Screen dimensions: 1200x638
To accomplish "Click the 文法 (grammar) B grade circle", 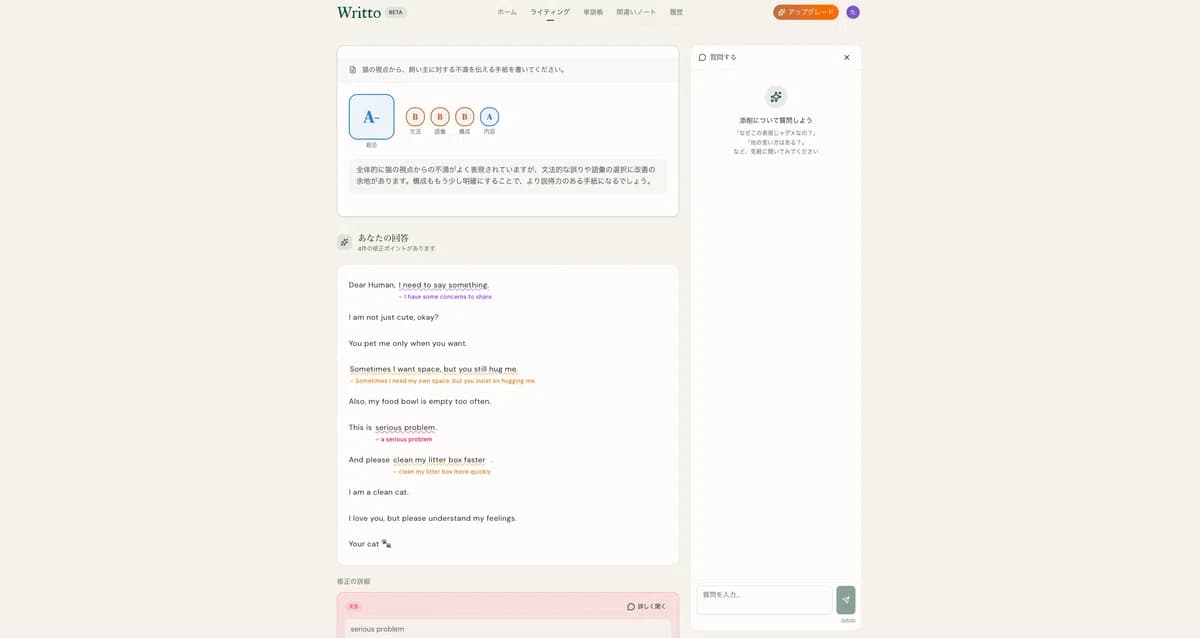I will [x=415, y=116].
